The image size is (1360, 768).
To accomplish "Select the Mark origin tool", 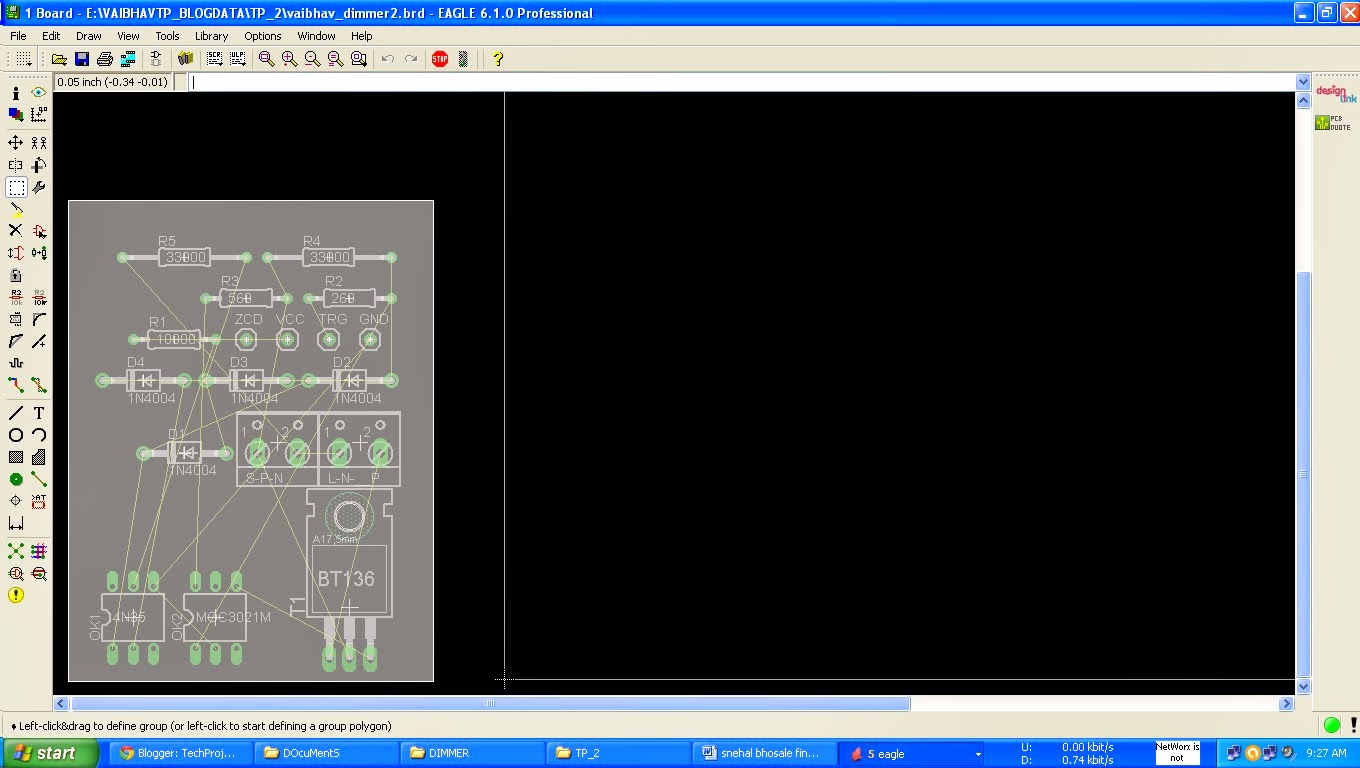I will [39, 115].
